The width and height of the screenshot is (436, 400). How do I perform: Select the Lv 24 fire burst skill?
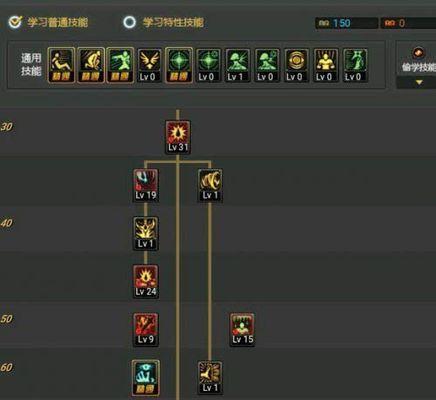click(146, 282)
